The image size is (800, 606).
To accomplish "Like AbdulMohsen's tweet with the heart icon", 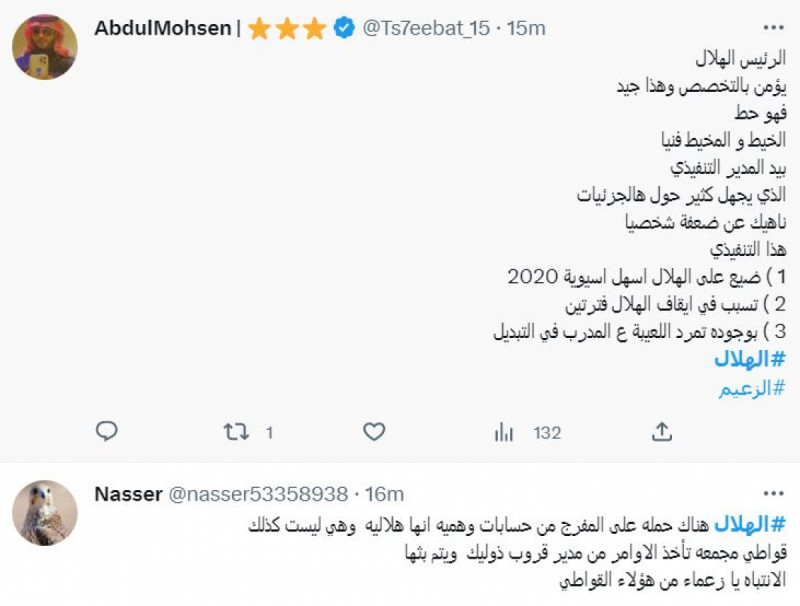I will [374, 429].
